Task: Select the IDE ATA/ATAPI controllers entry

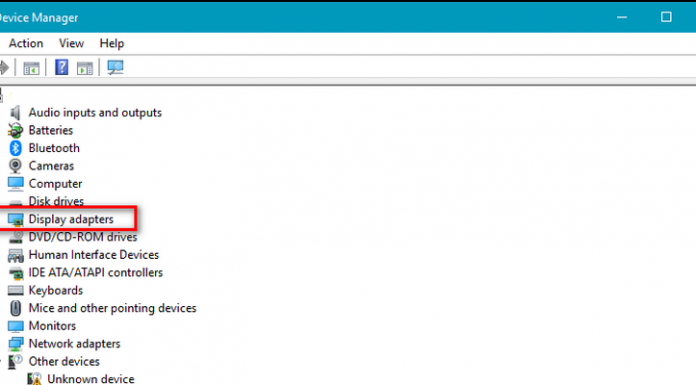Action: point(95,273)
